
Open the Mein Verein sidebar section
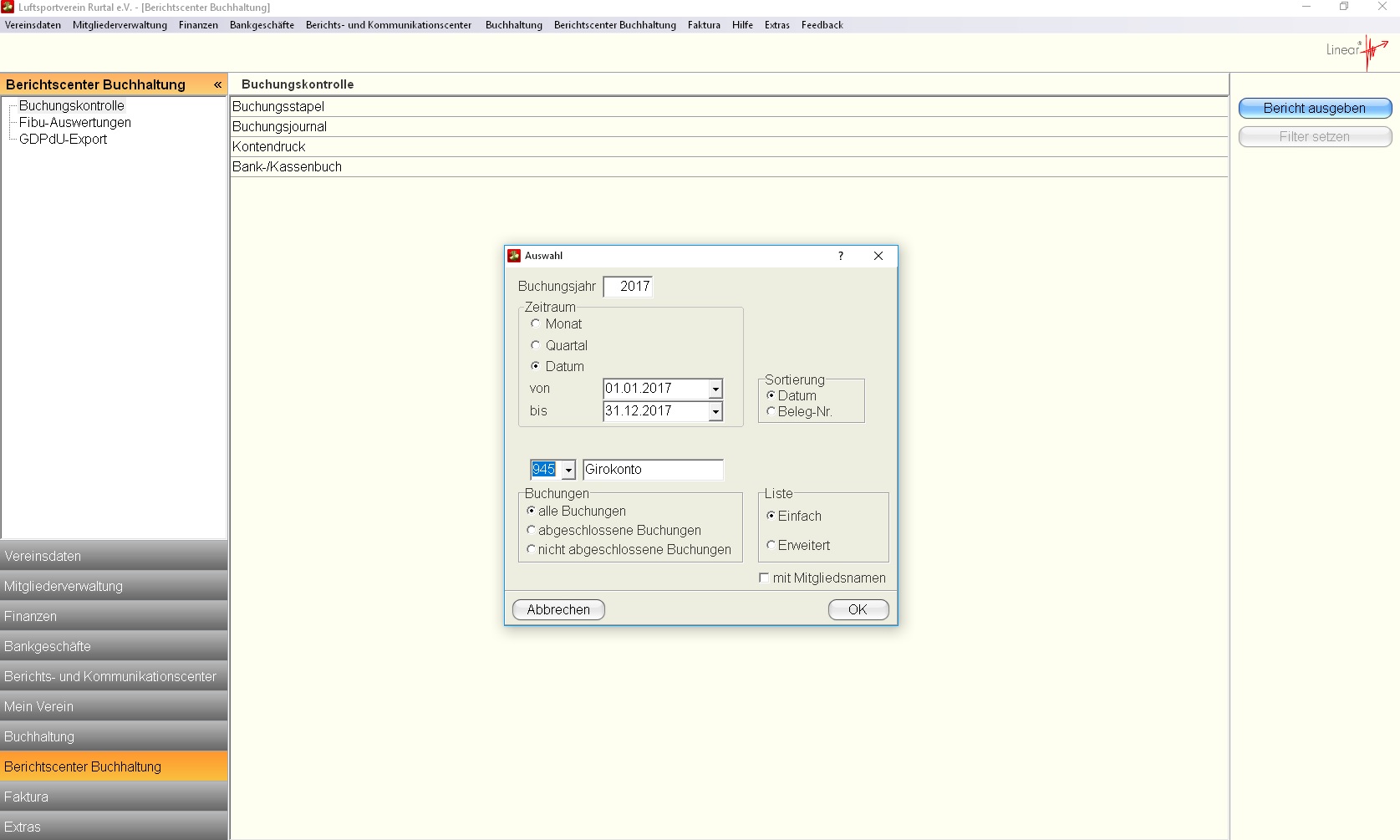point(114,706)
